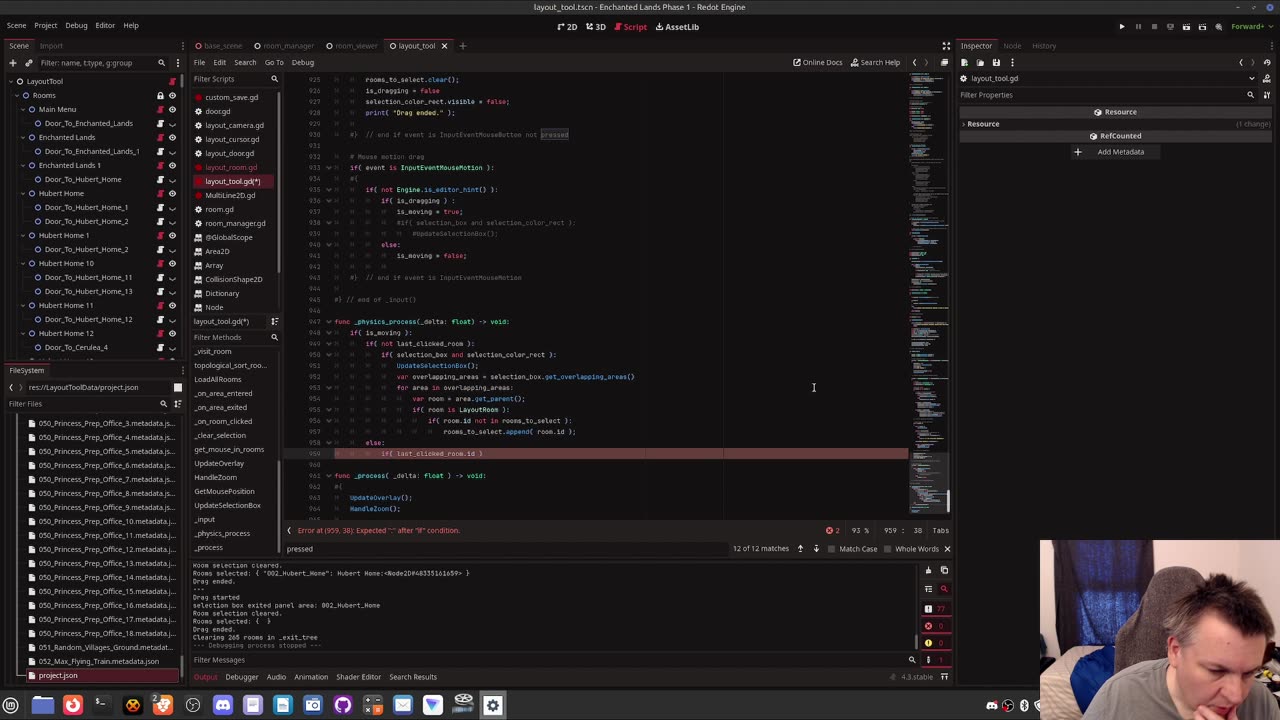Toggle visibility of Enchanted Lands node
1280x720 pixels.
pos(172,137)
